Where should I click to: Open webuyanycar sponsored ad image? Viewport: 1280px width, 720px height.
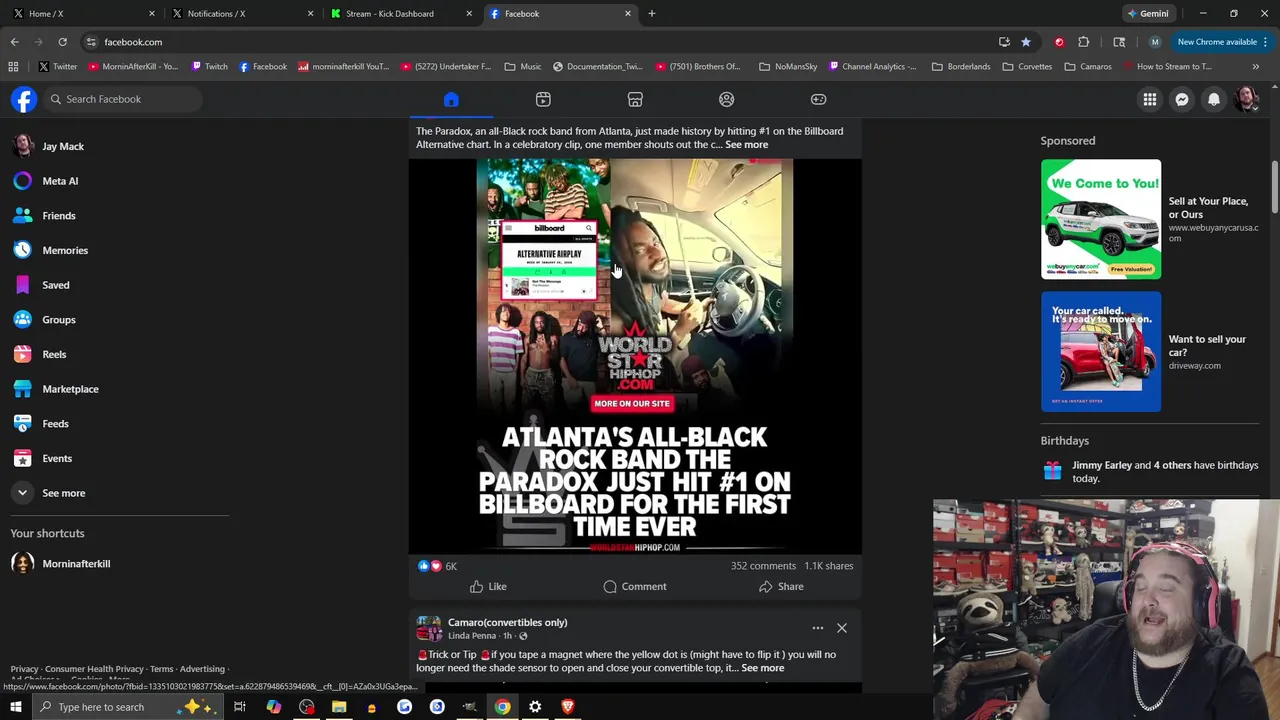[1101, 219]
